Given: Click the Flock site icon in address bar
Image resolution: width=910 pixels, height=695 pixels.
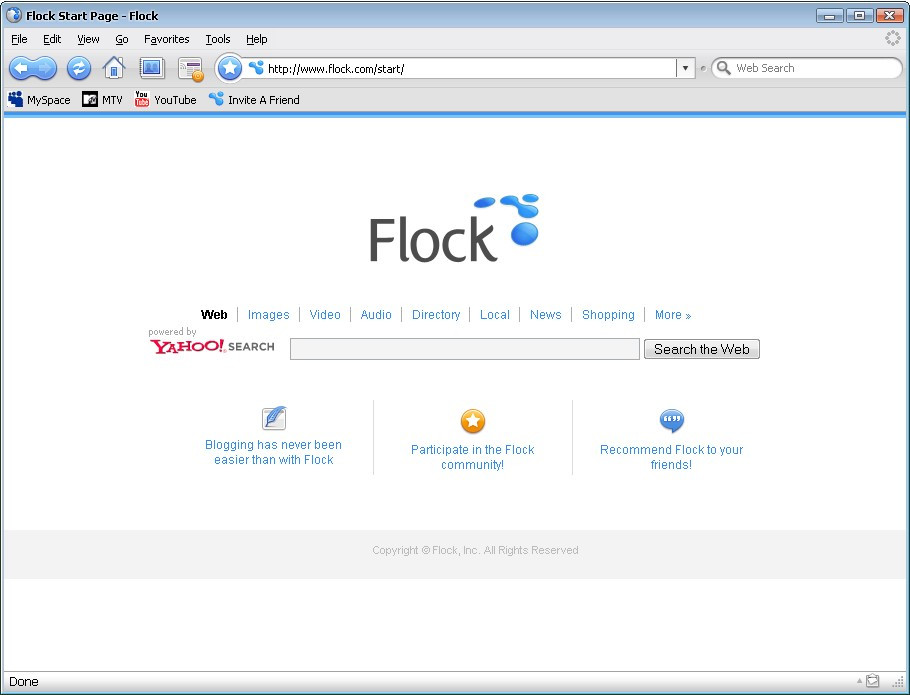Looking at the screenshot, I should tap(256, 68).
